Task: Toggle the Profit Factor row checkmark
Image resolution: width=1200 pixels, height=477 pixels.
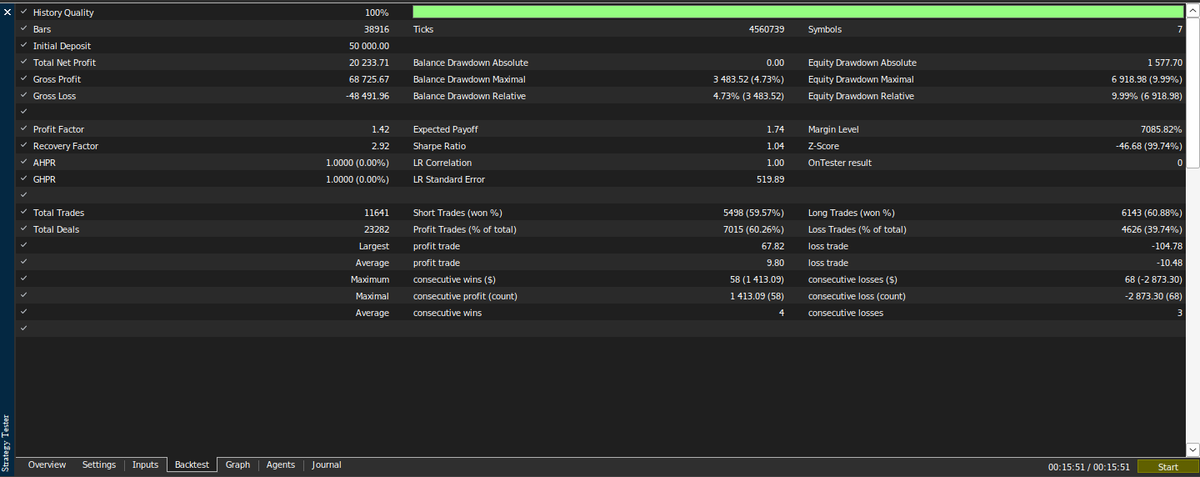Action: tap(23, 129)
